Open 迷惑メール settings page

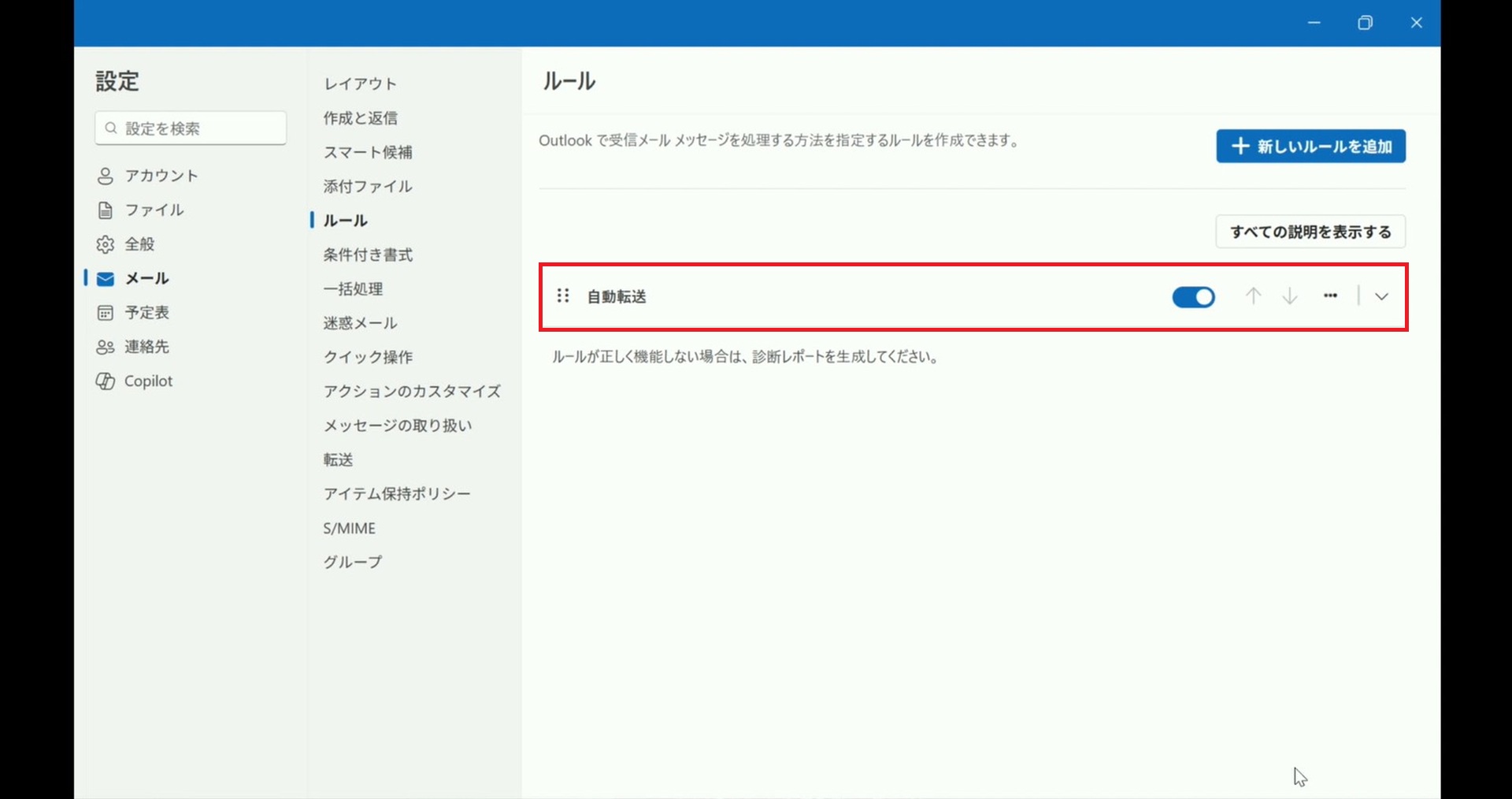360,323
